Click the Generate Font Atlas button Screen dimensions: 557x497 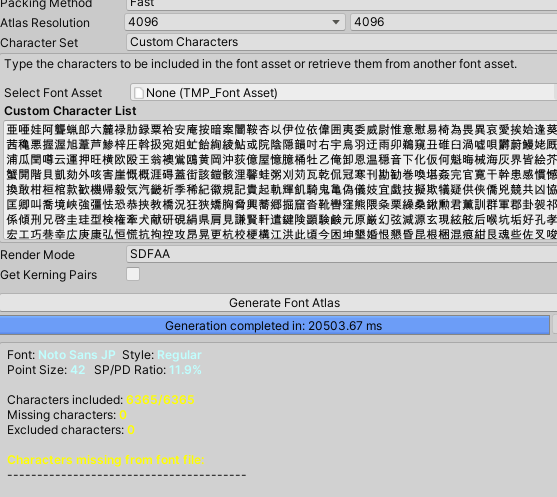[x=278, y=303]
